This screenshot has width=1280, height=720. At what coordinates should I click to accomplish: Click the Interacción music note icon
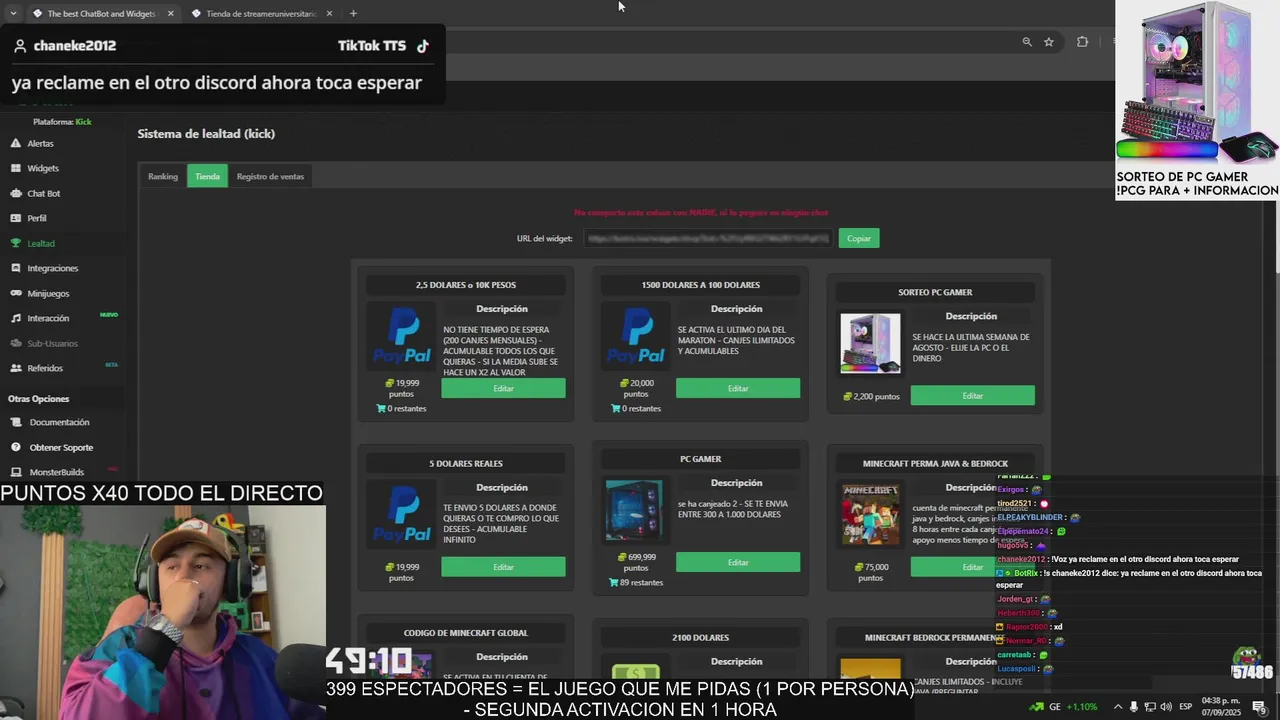pos(16,318)
